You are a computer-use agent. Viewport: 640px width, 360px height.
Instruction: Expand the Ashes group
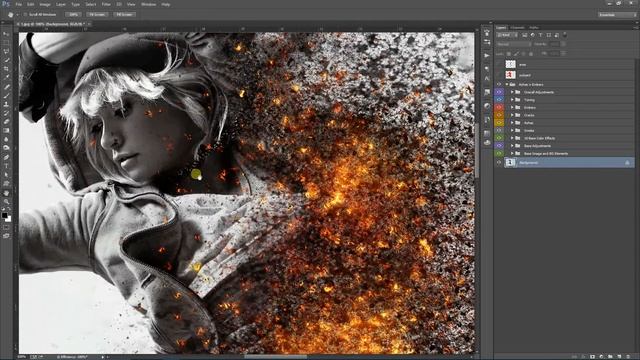click(x=512, y=122)
